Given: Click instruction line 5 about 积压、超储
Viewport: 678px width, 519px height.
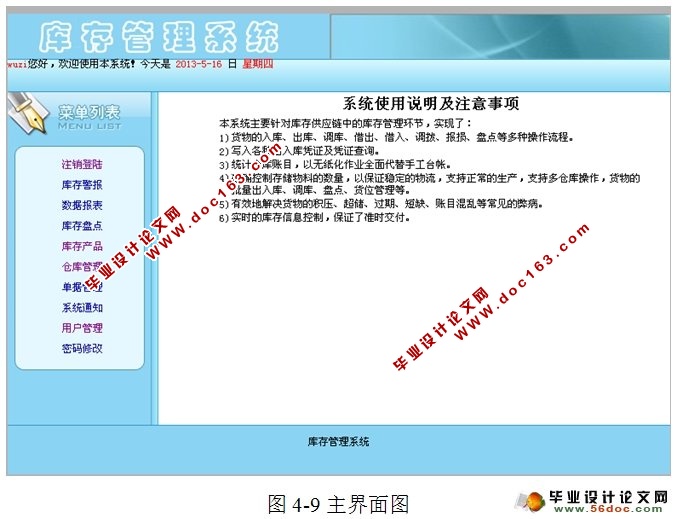Looking at the screenshot, I should pos(381,204).
